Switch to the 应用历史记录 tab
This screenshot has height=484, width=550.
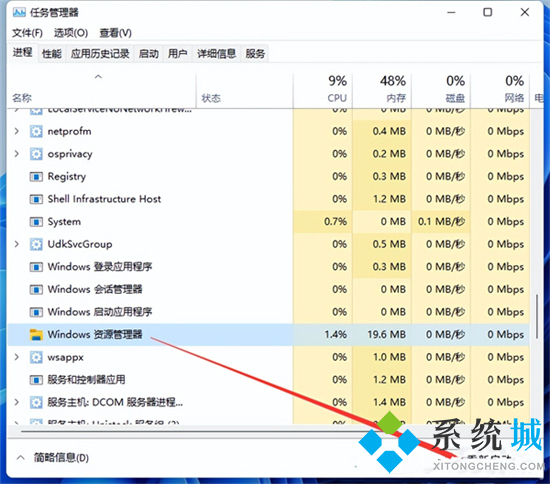pos(100,54)
